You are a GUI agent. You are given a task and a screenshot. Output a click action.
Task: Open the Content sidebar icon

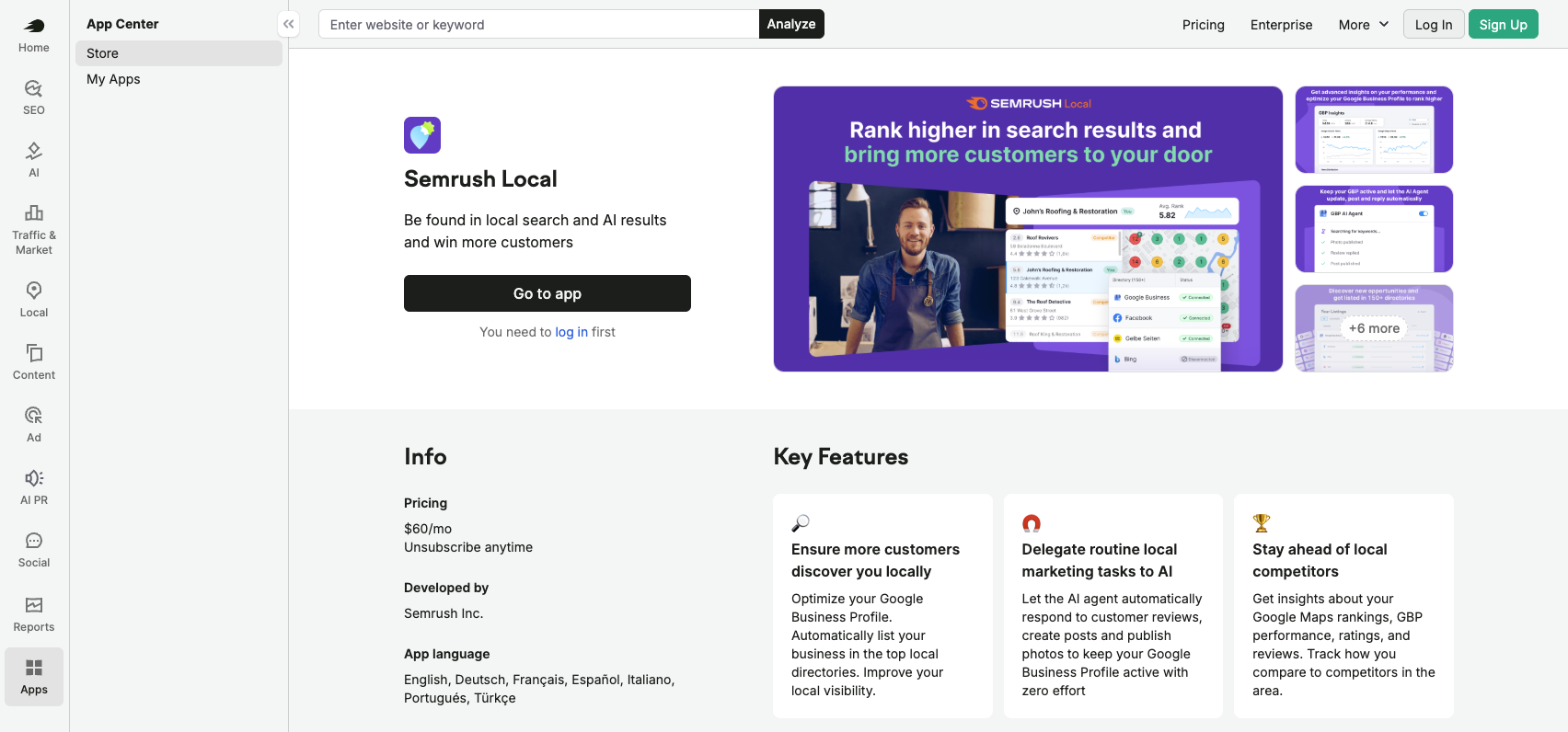click(x=34, y=362)
